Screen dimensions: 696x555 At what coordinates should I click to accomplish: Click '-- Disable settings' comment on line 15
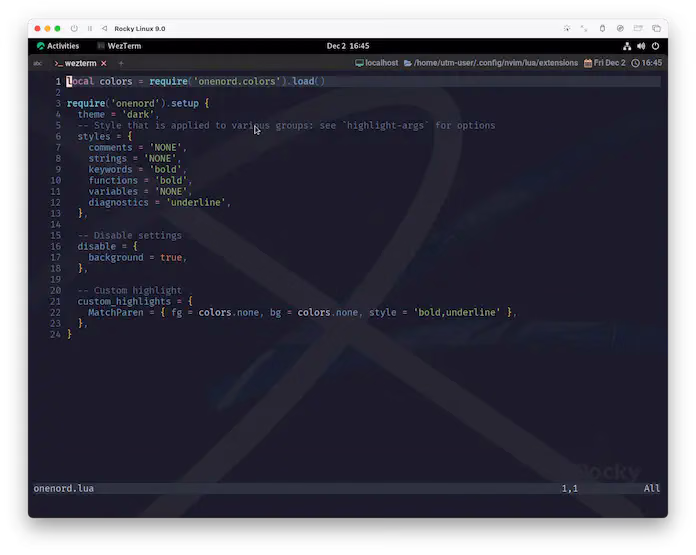pyautogui.click(x=130, y=235)
